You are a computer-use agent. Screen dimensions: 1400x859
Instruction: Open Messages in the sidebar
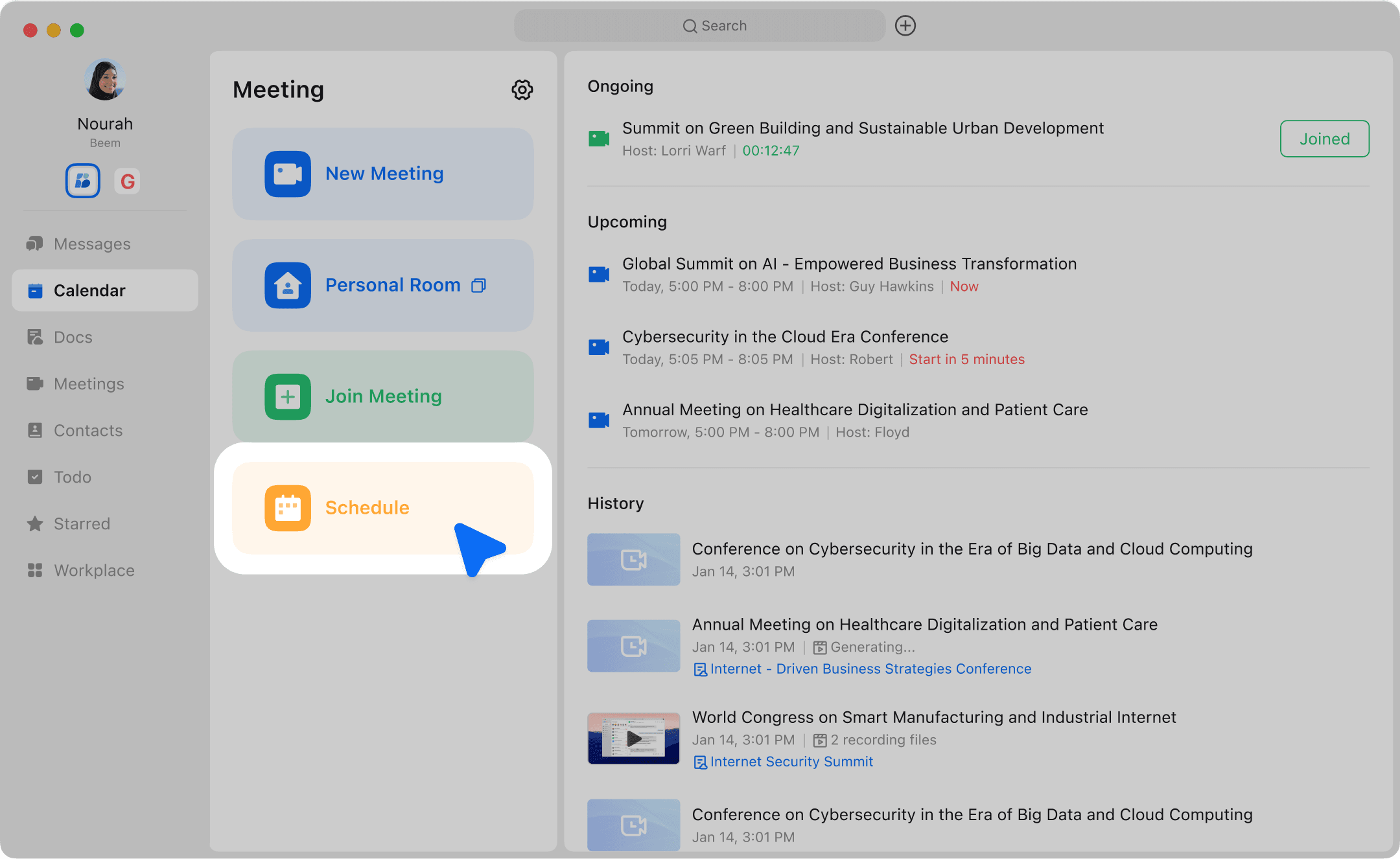(x=91, y=244)
